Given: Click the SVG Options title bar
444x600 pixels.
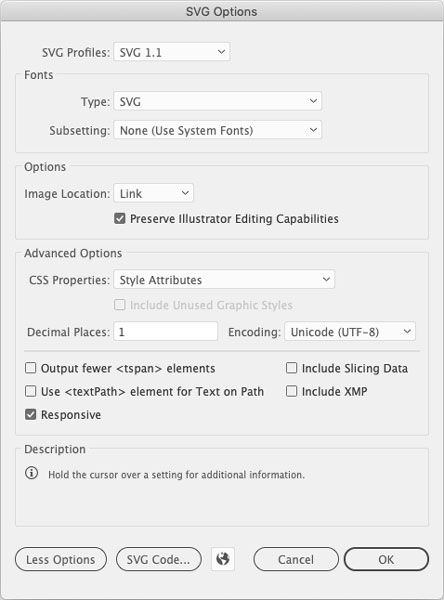Looking at the screenshot, I should click(222, 11).
